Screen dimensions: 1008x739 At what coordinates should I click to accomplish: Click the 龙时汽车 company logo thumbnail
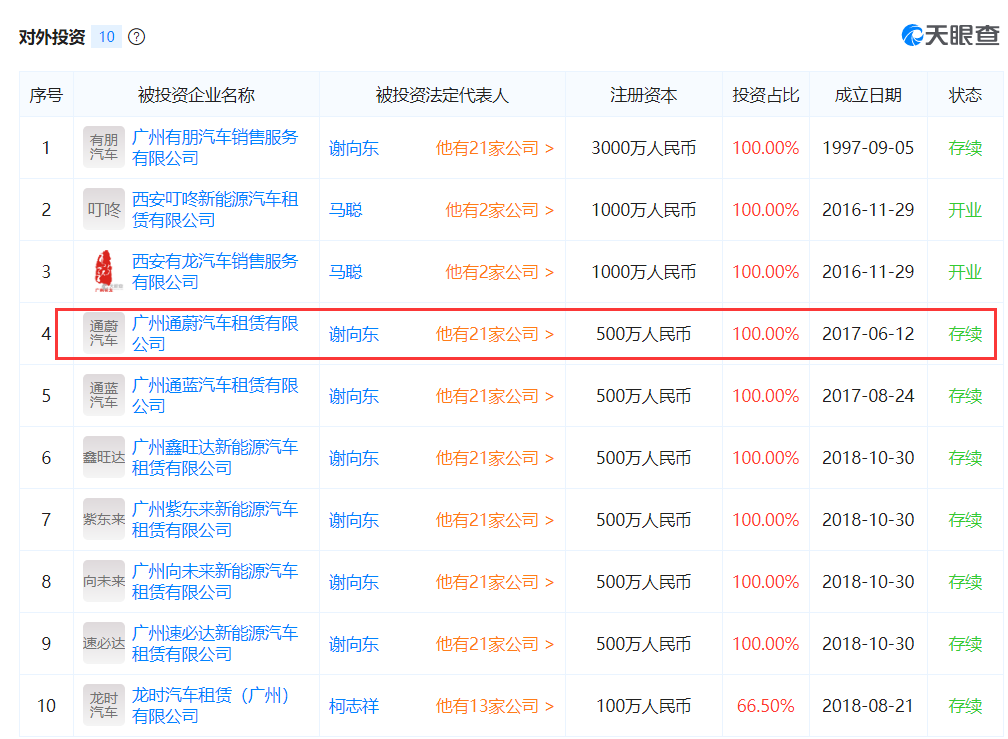pos(104,706)
